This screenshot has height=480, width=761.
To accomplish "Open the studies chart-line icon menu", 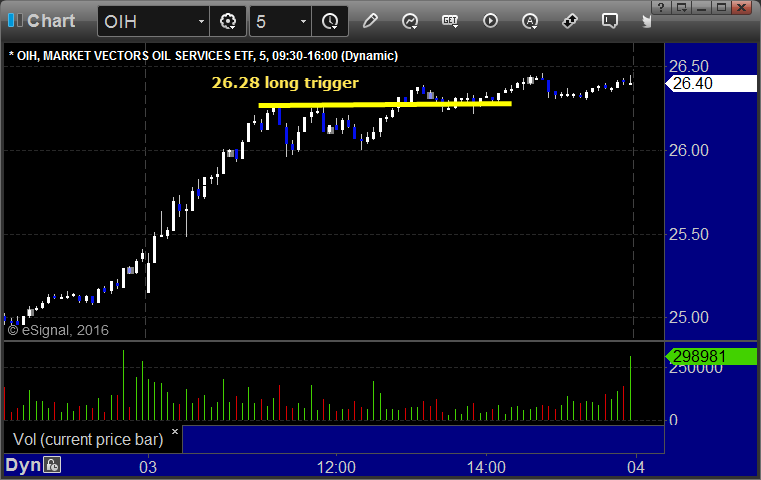I will [410, 21].
